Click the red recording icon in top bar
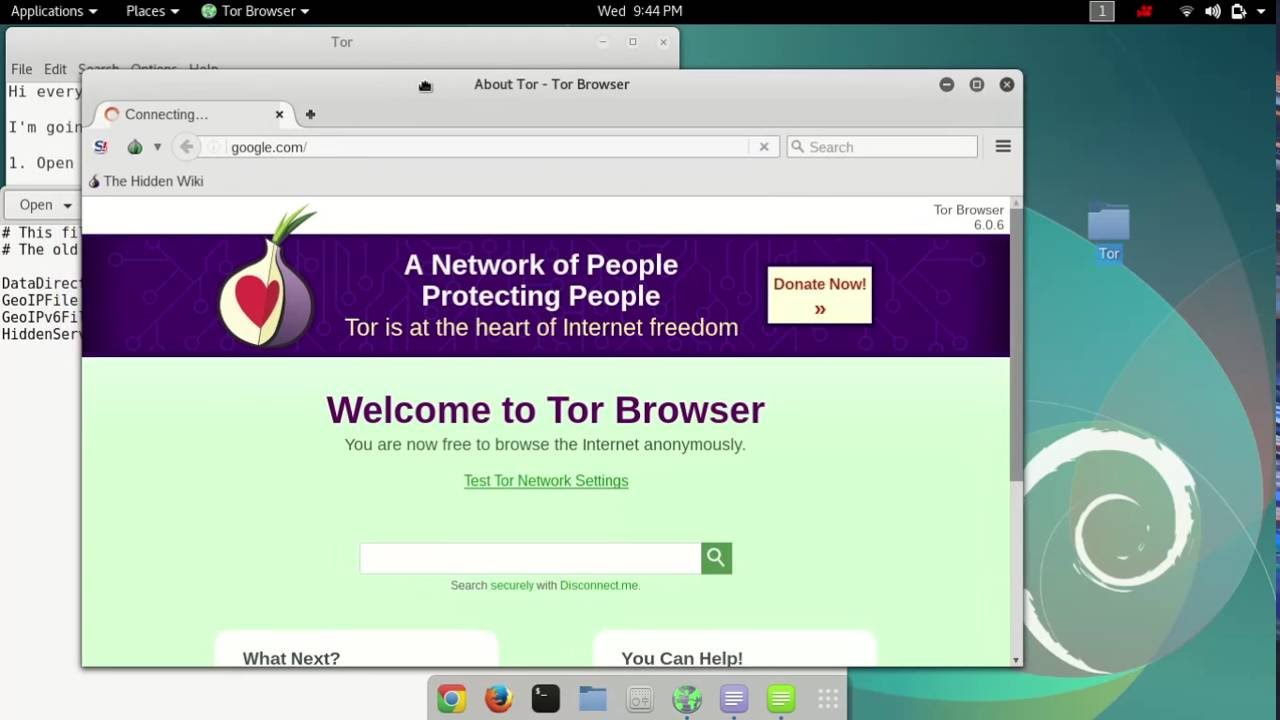This screenshot has width=1280, height=720. pyautogui.click(x=1145, y=11)
